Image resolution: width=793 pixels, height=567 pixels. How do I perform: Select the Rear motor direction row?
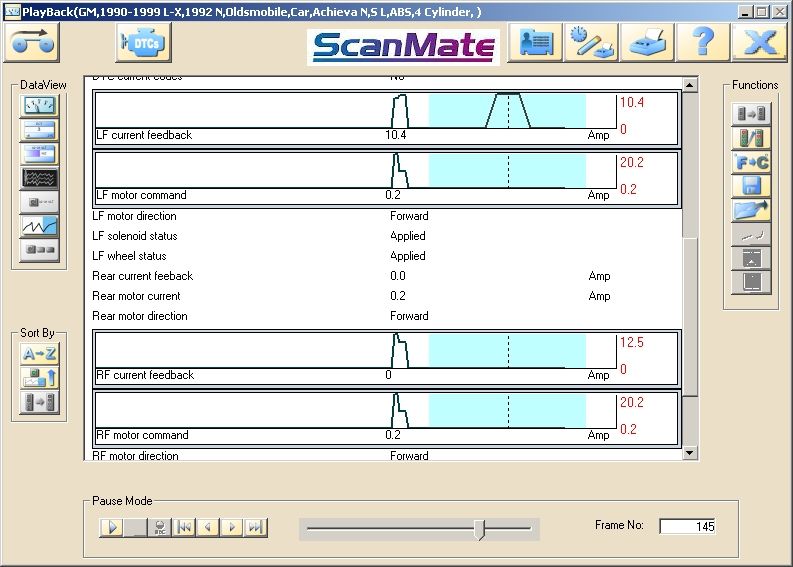[387, 316]
